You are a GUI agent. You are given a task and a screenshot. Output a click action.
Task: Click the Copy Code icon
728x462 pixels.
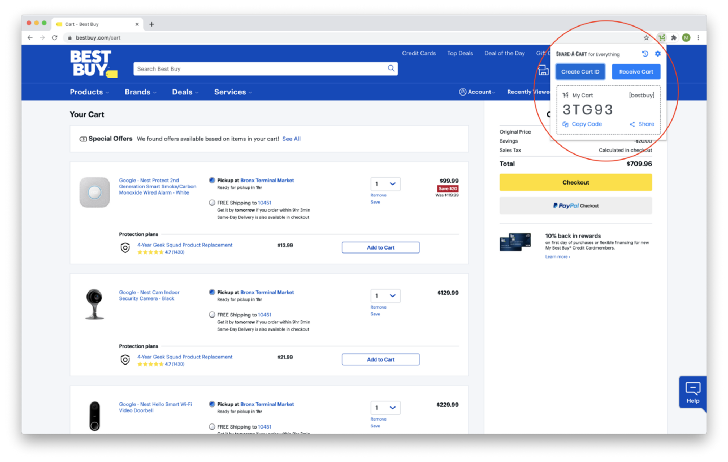(x=565, y=124)
